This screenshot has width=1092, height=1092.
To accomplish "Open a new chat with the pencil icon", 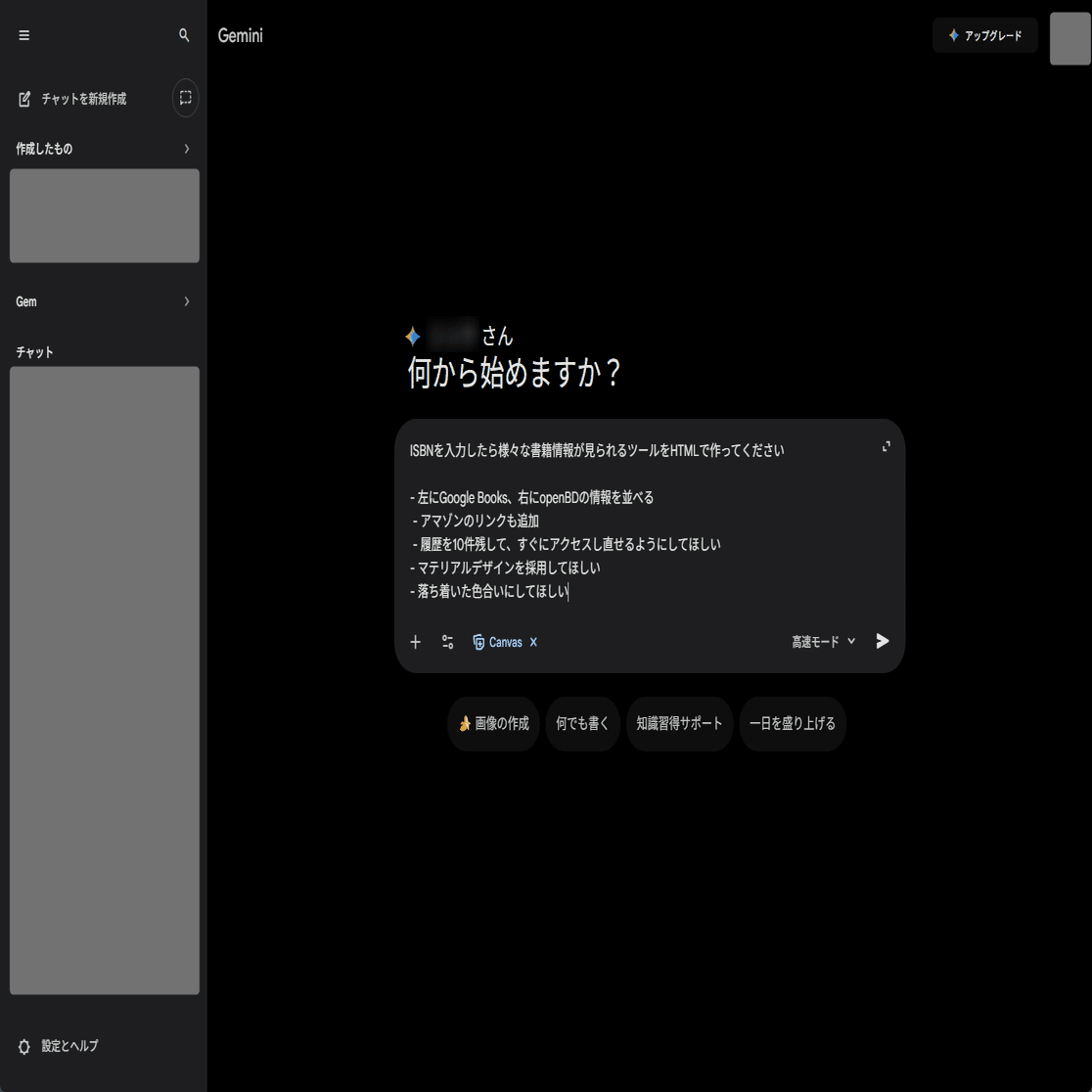I will coord(23,98).
